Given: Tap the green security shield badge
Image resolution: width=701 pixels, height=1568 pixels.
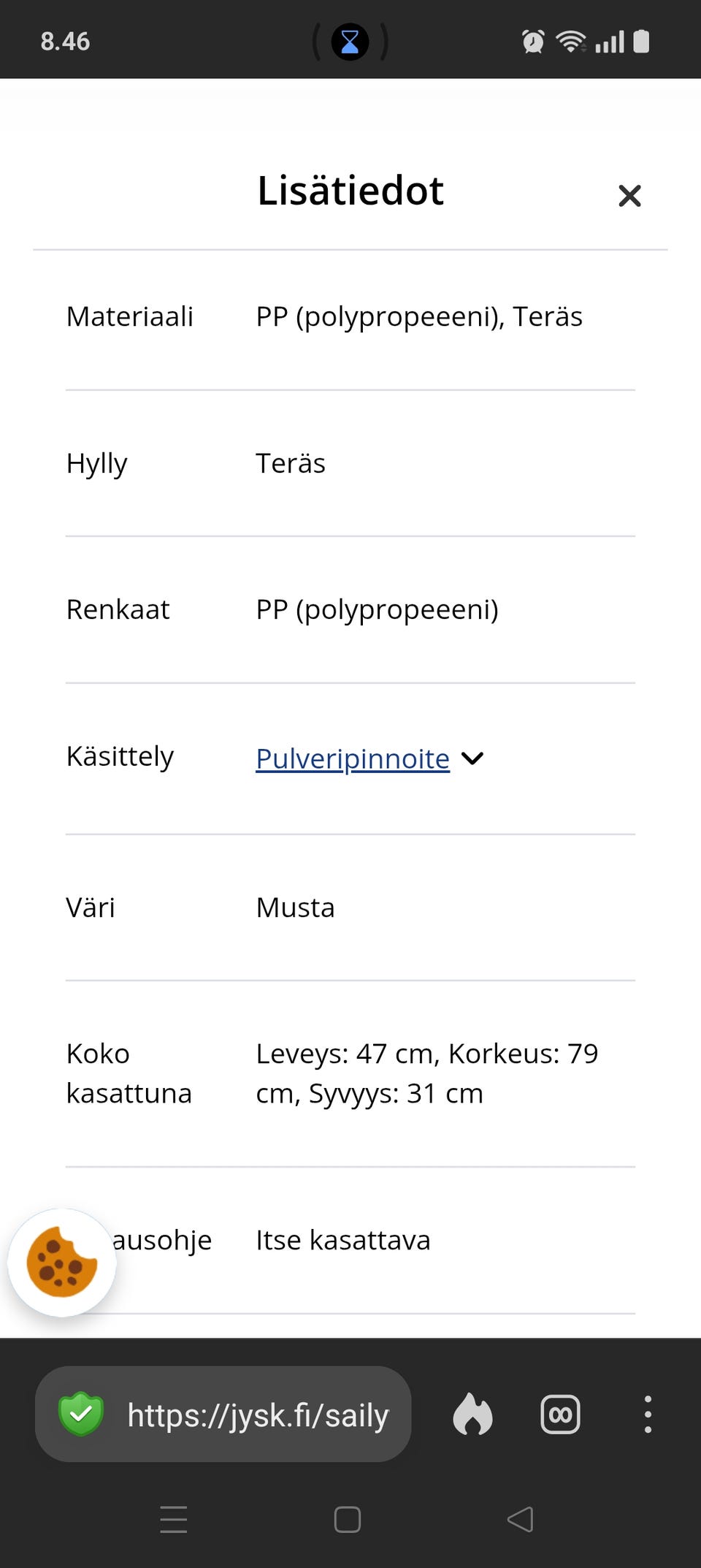Looking at the screenshot, I should coord(80,1413).
